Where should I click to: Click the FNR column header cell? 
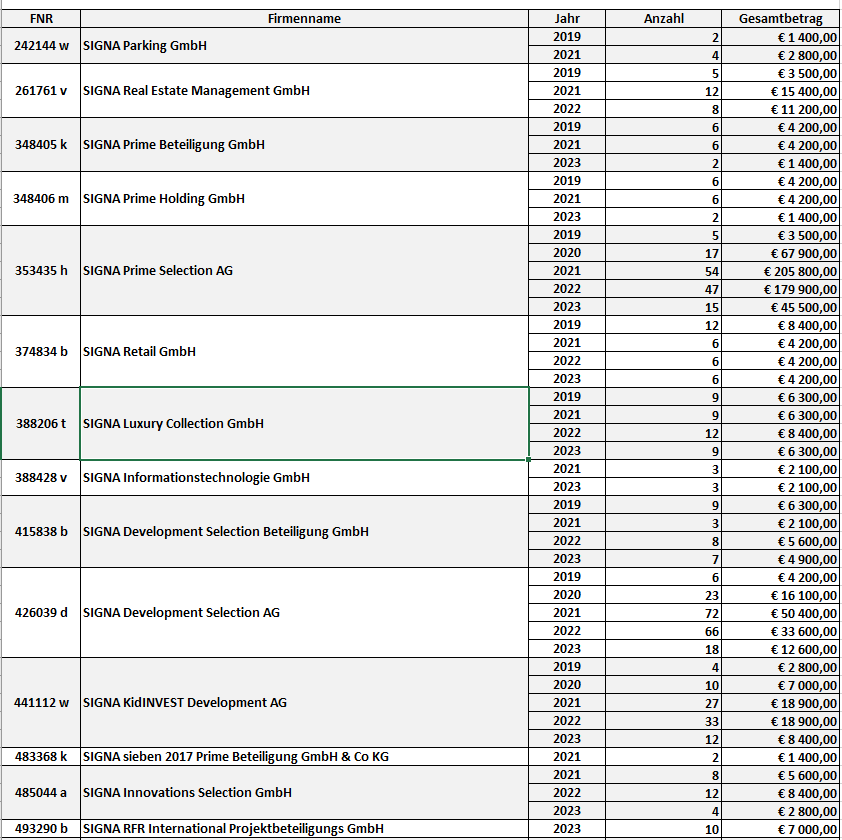(41, 19)
